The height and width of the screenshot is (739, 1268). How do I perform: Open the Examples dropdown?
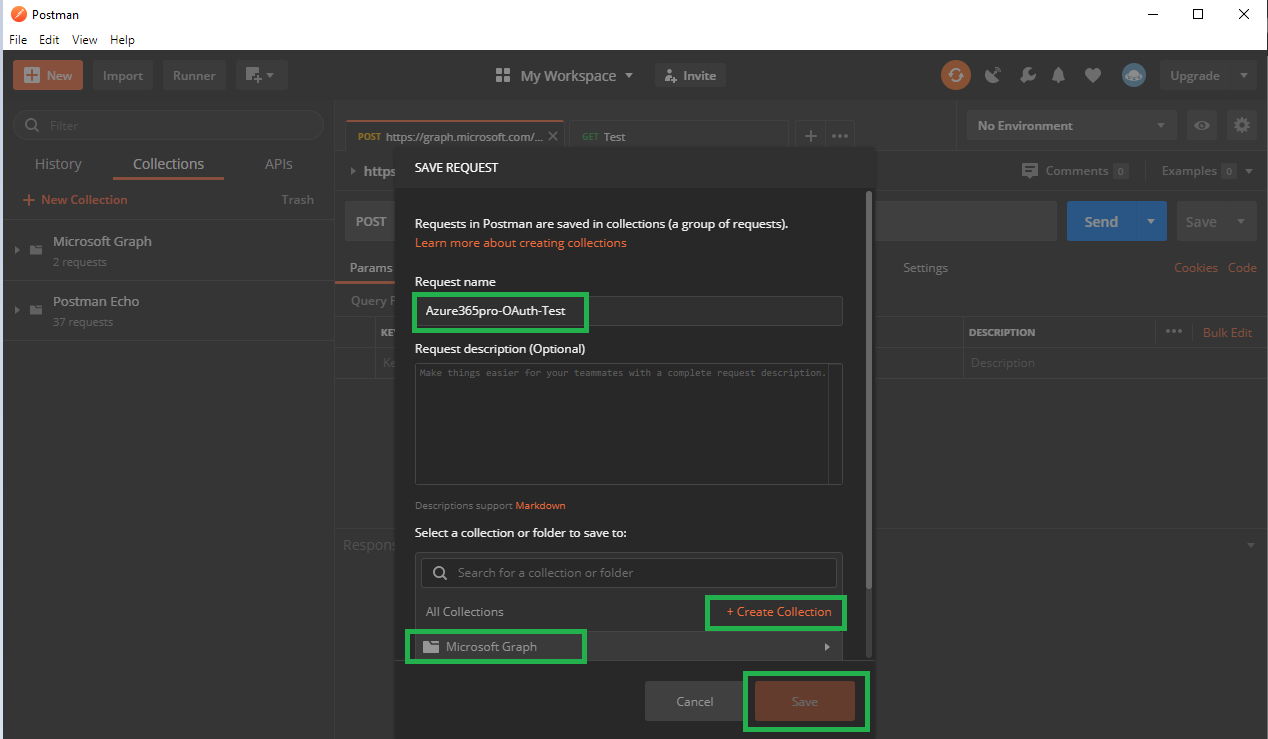pyautogui.click(x=1207, y=171)
